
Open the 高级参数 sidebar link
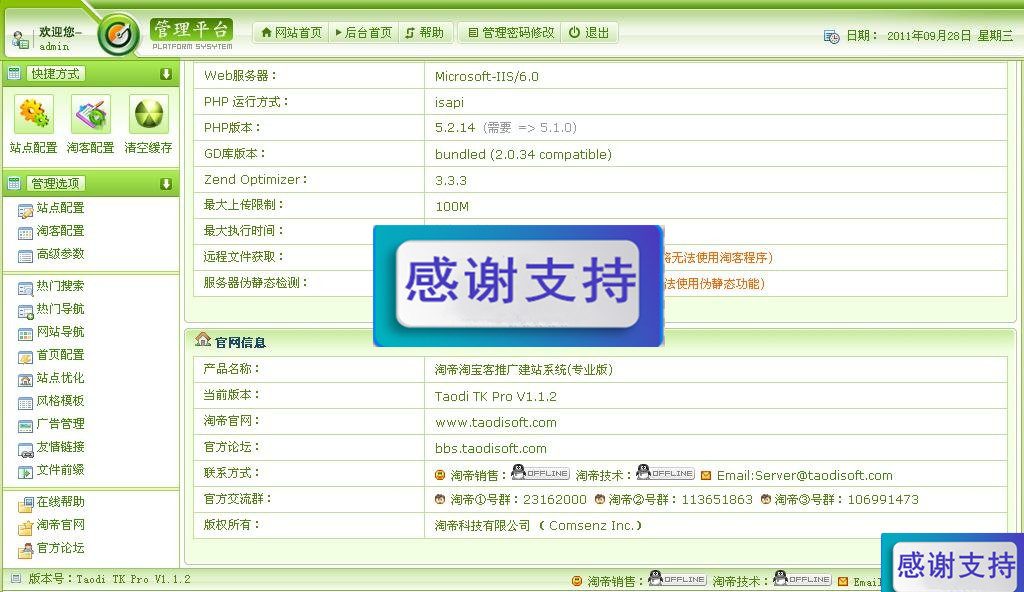pos(60,254)
